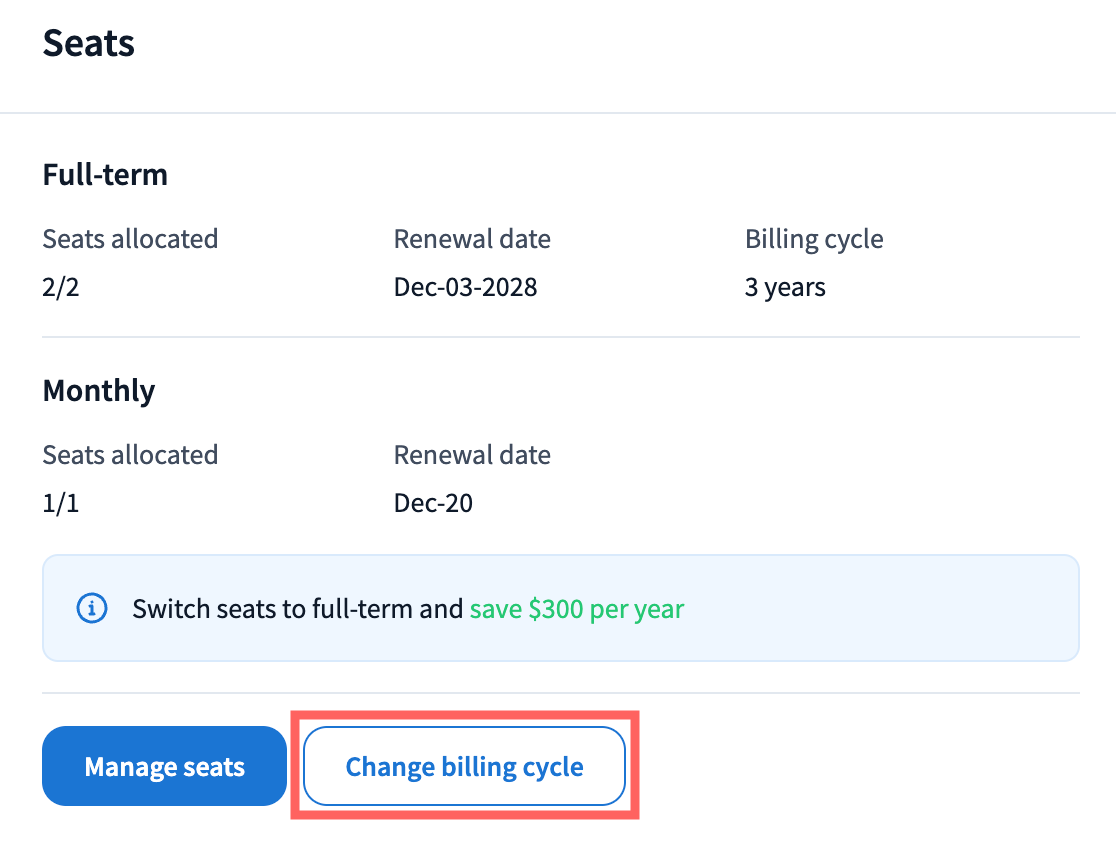
Task: Click the info icon in the banner
Action: (x=92, y=608)
